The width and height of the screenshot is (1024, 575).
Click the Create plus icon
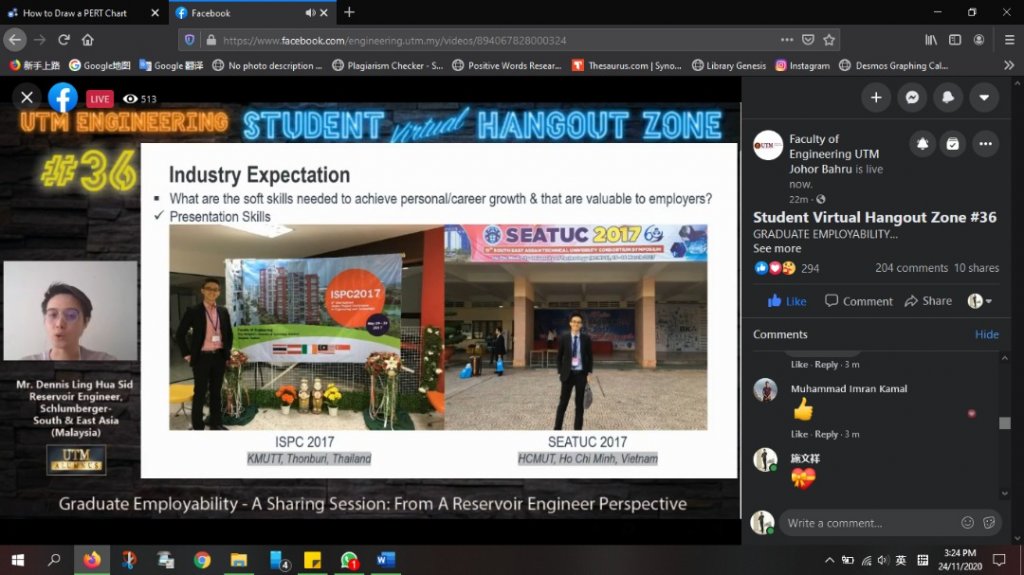[875, 97]
